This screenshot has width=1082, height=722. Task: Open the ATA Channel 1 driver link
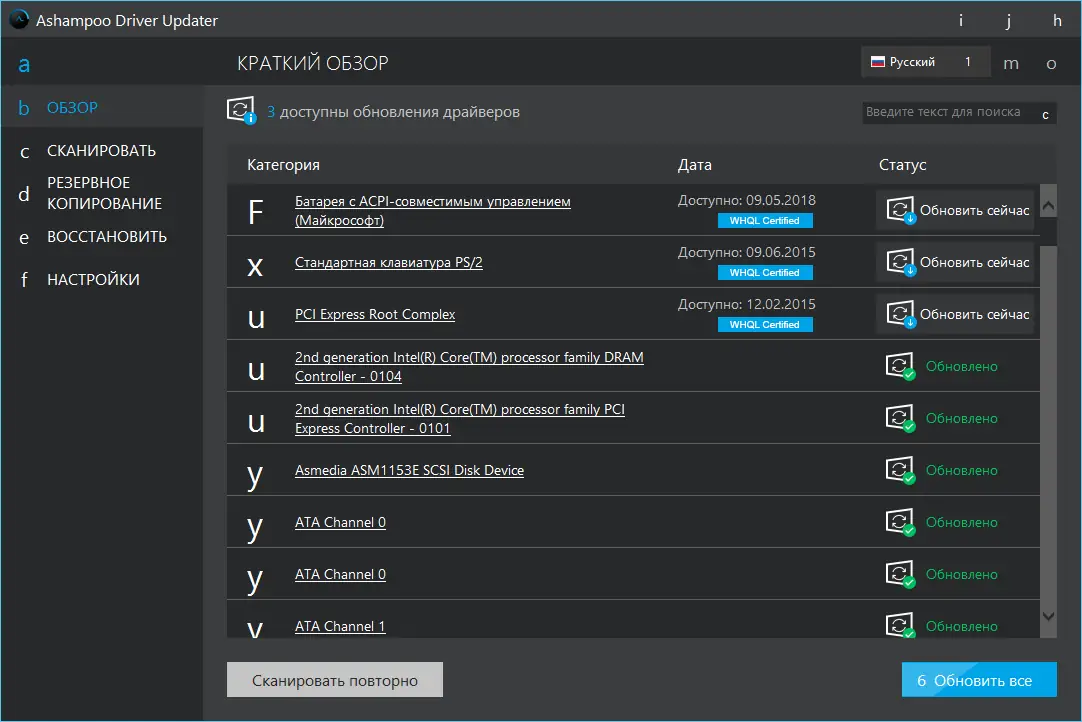coord(340,626)
